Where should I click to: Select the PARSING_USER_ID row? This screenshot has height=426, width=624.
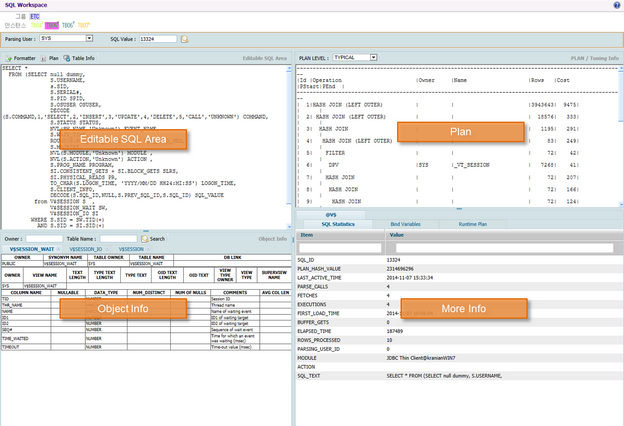[x=460, y=349]
